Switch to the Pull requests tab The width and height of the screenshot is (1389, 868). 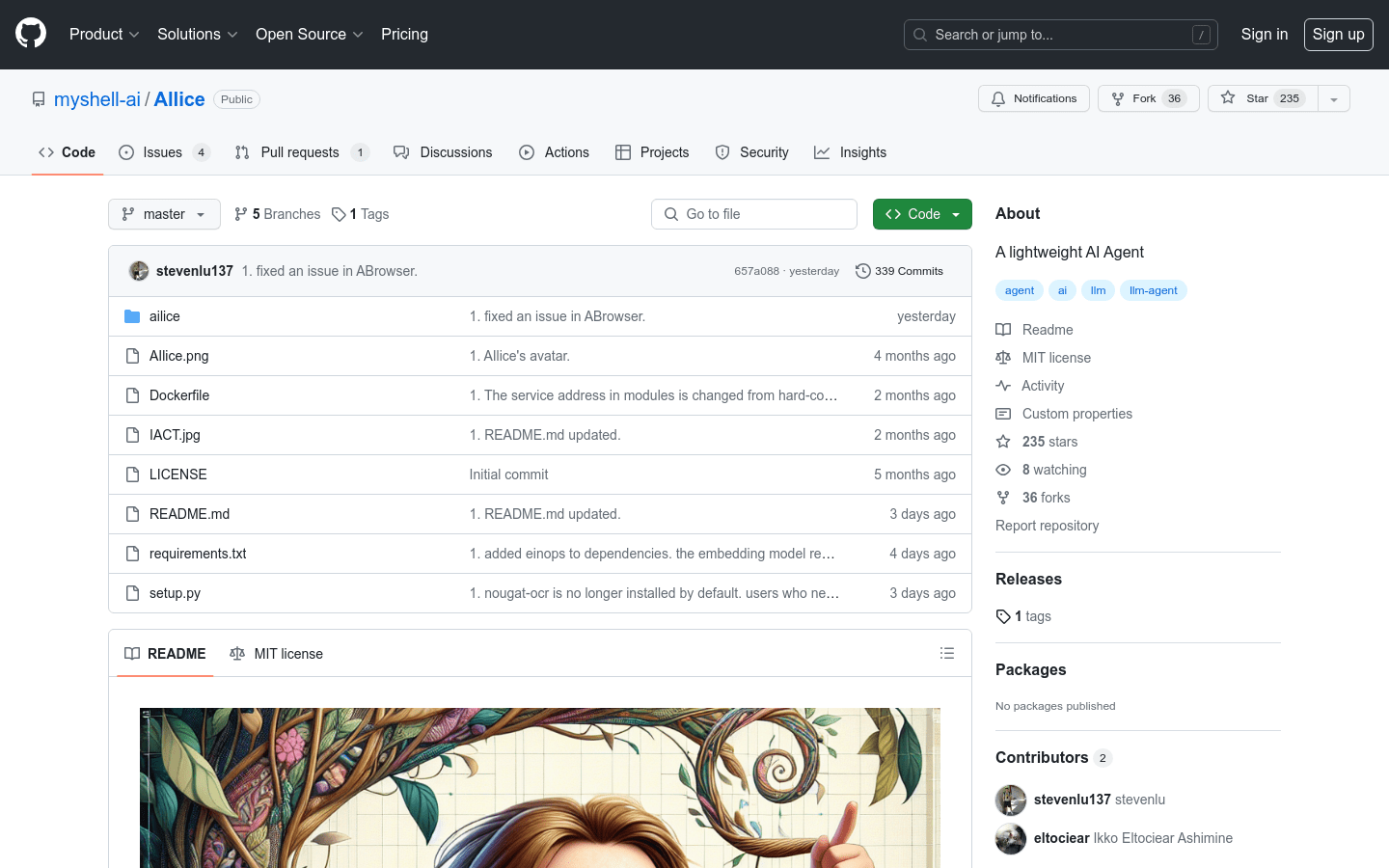tap(300, 151)
